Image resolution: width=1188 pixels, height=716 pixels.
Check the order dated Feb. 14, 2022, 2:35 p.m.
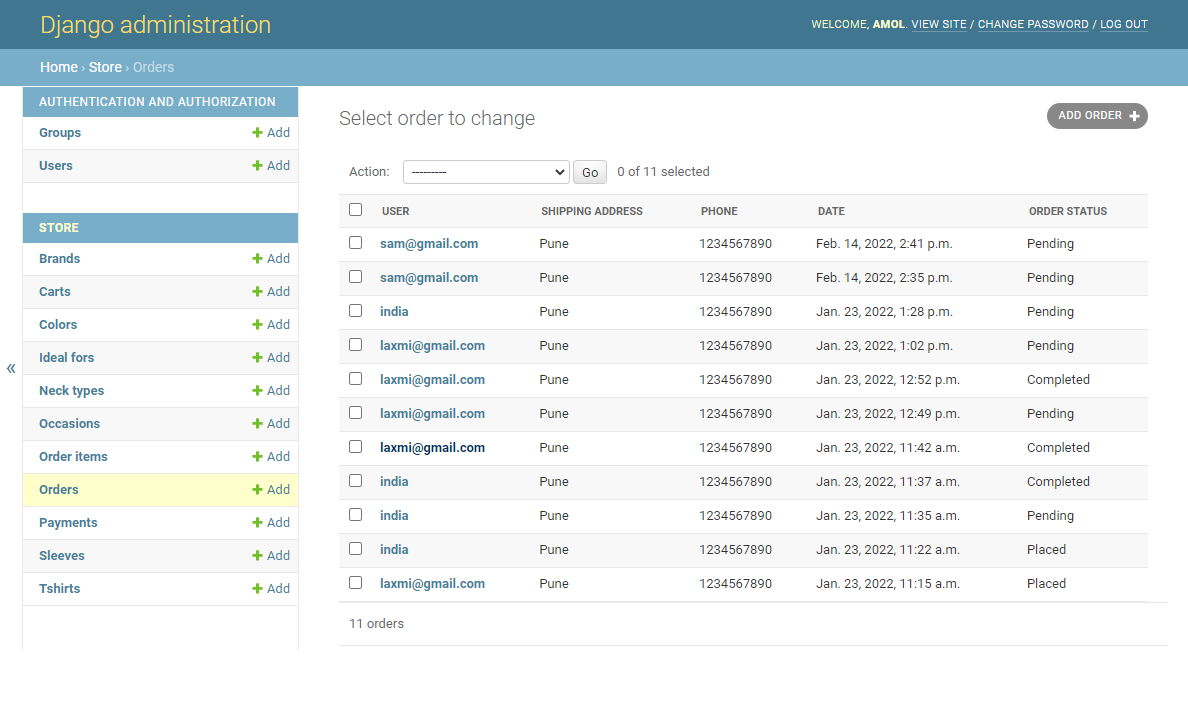coord(355,277)
